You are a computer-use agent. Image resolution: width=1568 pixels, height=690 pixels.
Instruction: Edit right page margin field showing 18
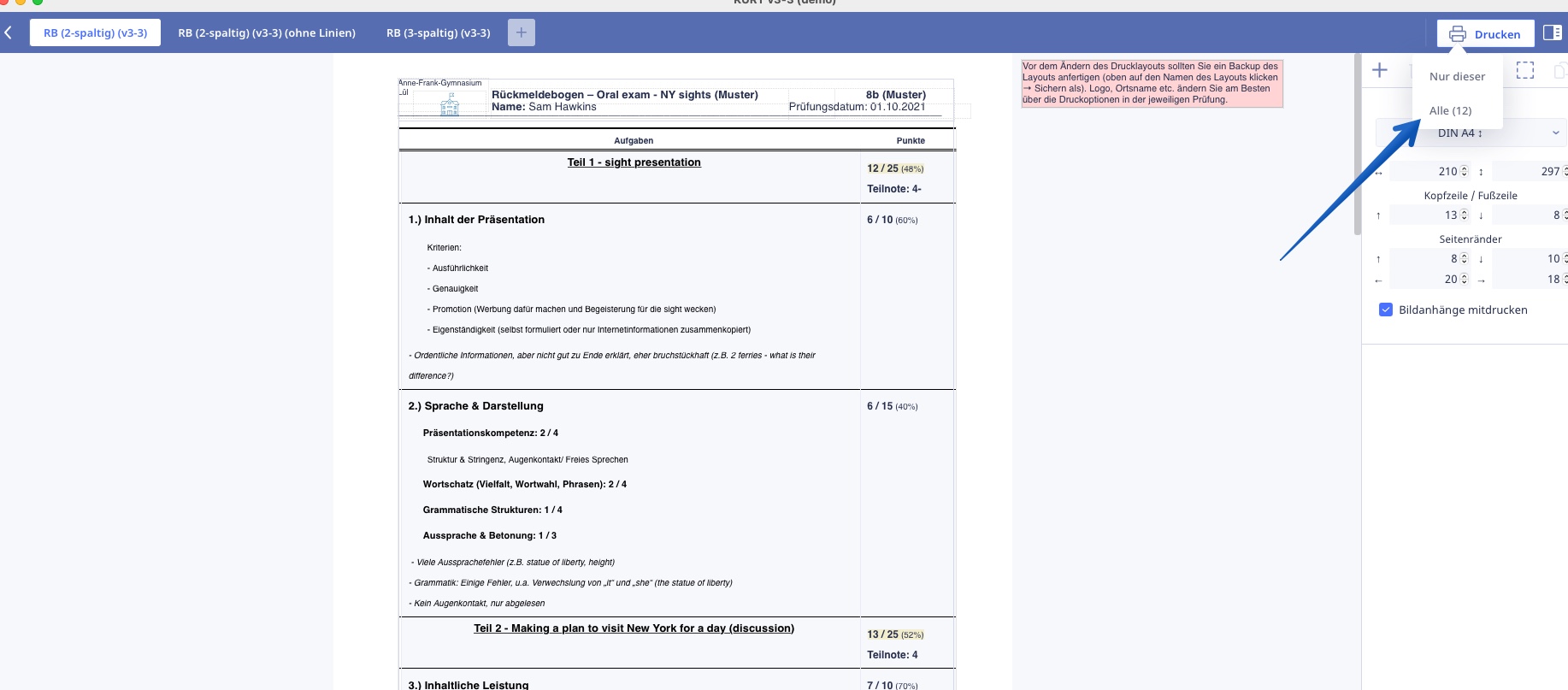1530,279
